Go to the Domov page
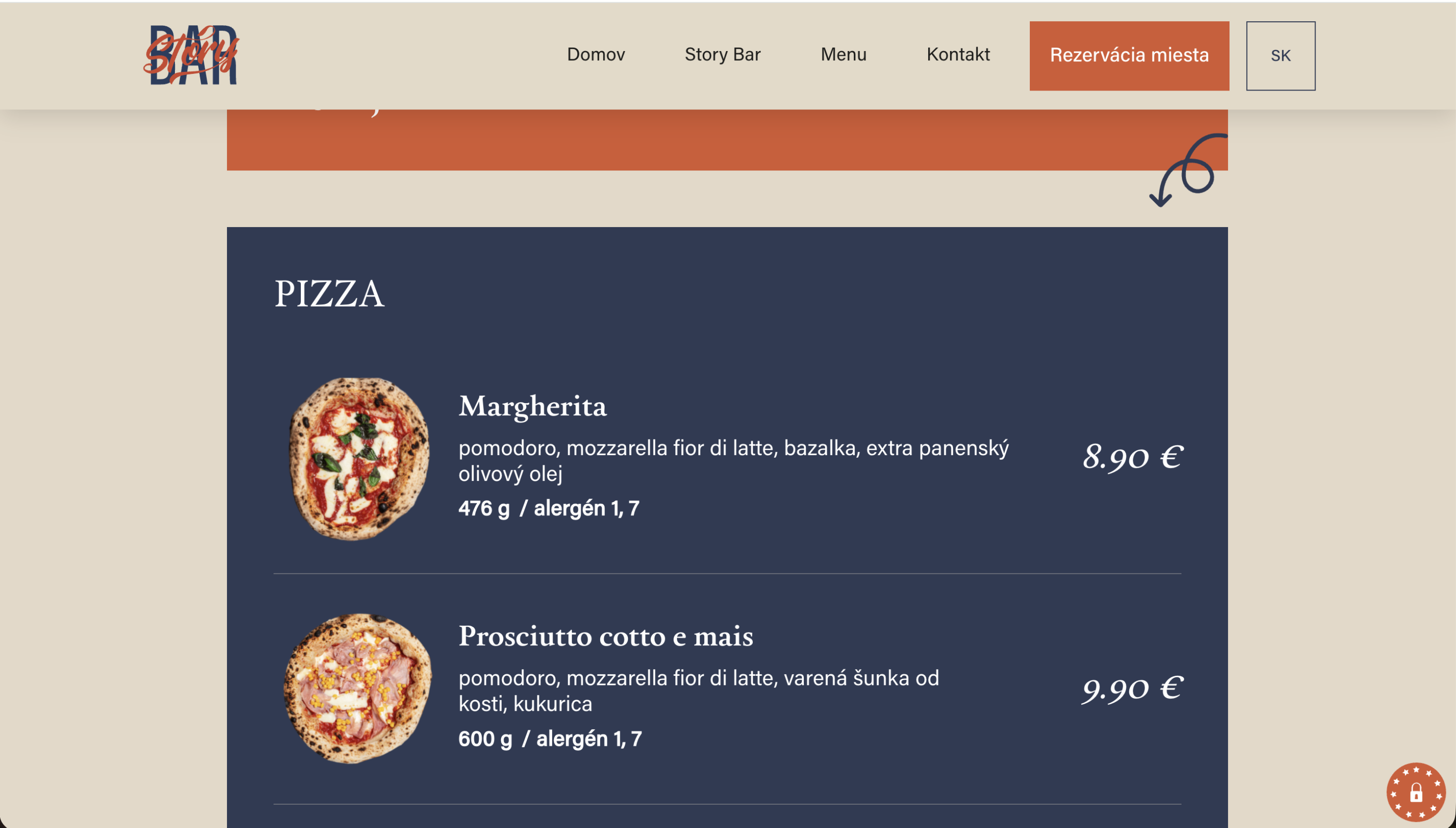The height and width of the screenshot is (828, 1456). pyautogui.click(x=596, y=55)
